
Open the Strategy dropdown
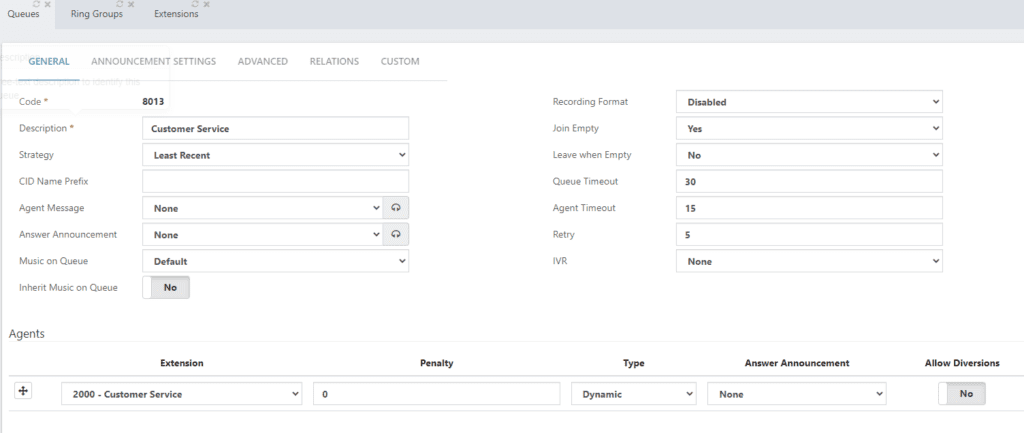click(275, 155)
